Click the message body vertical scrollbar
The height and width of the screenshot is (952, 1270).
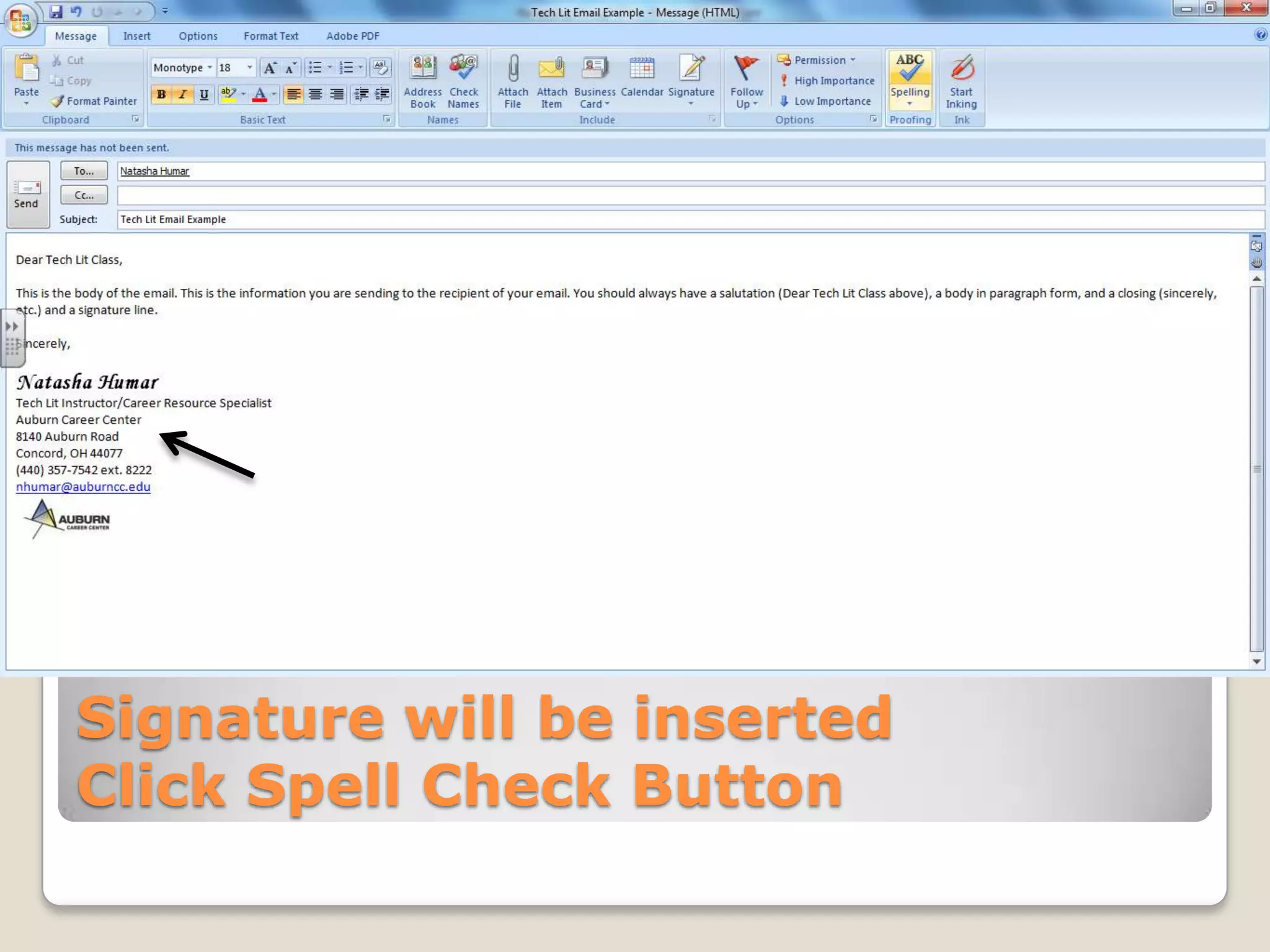pyautogui.click(x=1256, y=469)
